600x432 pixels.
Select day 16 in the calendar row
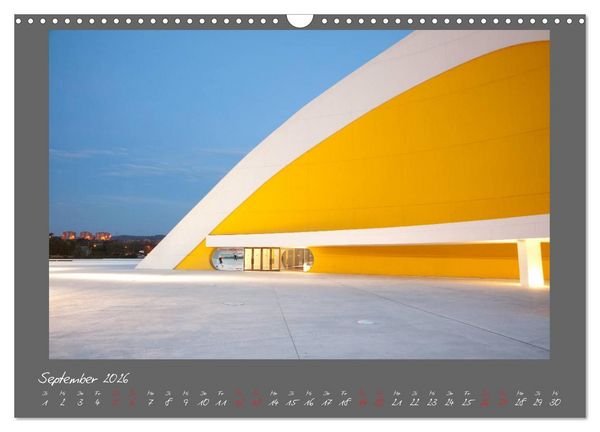click(x=309, y=402)
